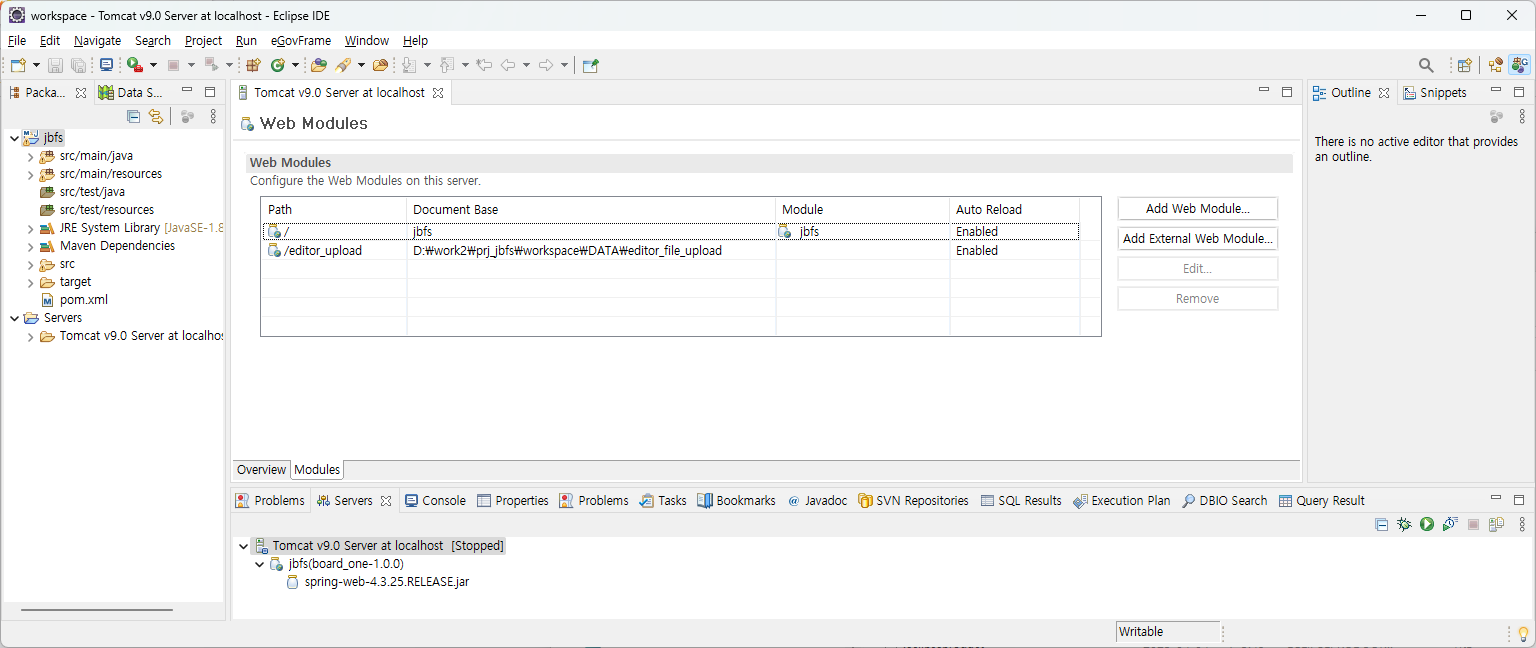This screenshot has width=1536, height=648.
Task: Start the server in debug mode
Action: pos(1405,524)
